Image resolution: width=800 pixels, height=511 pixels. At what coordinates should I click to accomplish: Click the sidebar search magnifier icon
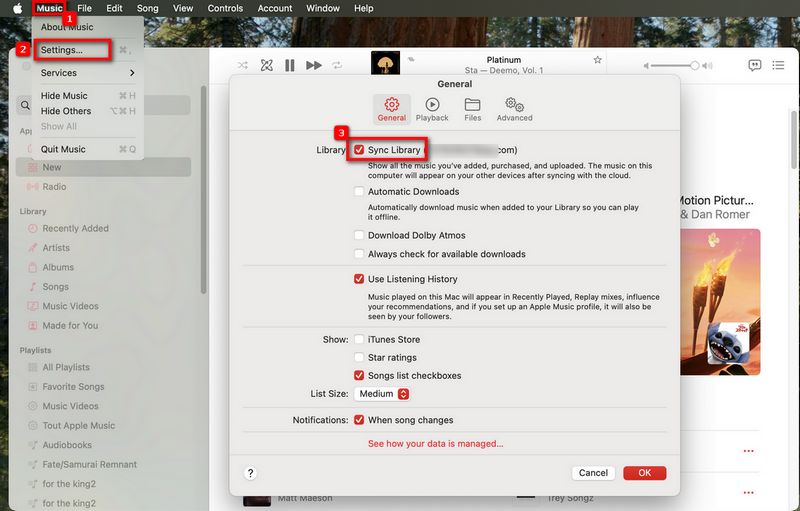pyautogui.click(x=25, y=105)
